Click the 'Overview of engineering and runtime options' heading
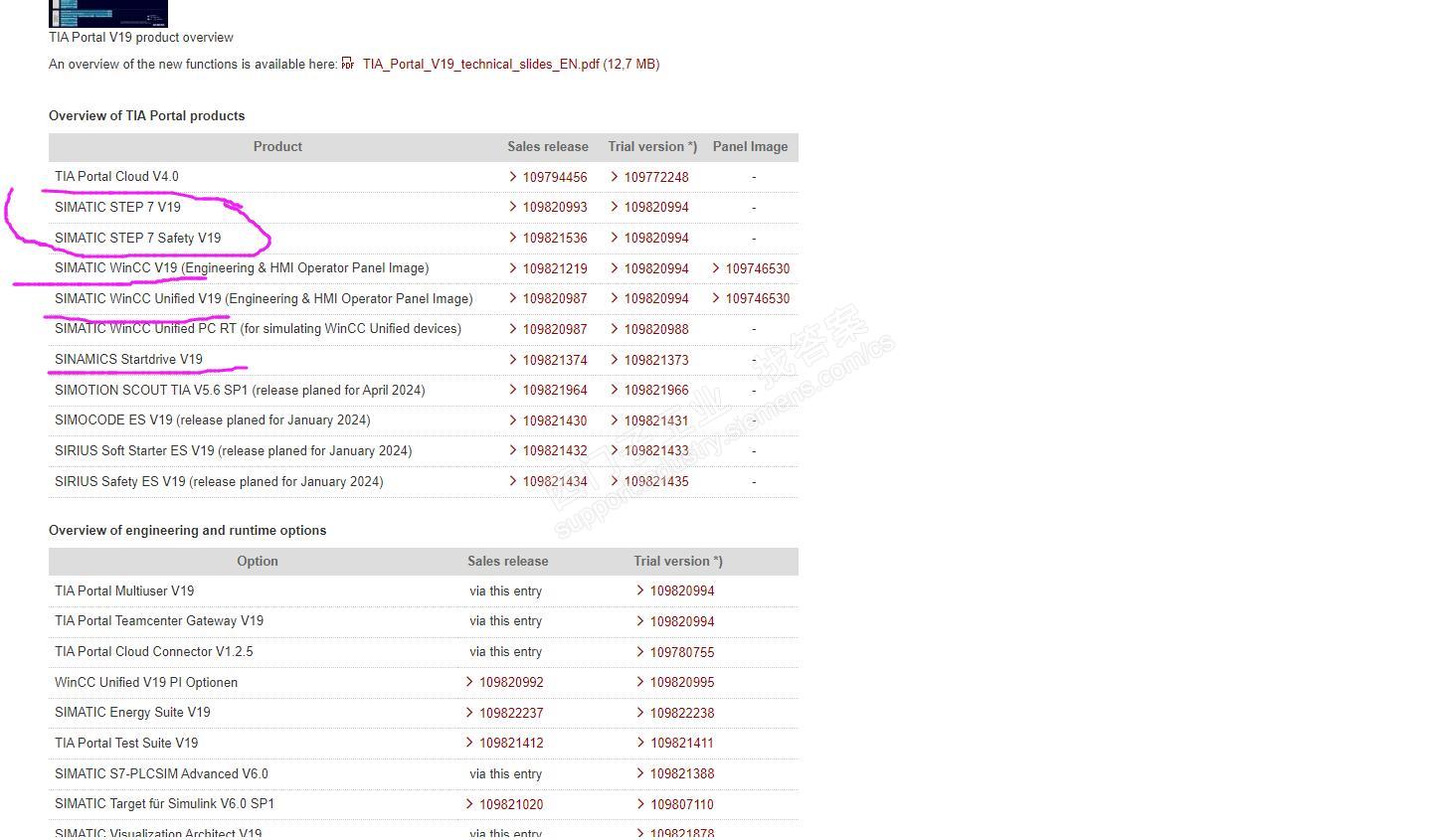The width and height of the screenshot is (1429, 840). point(187,530)
